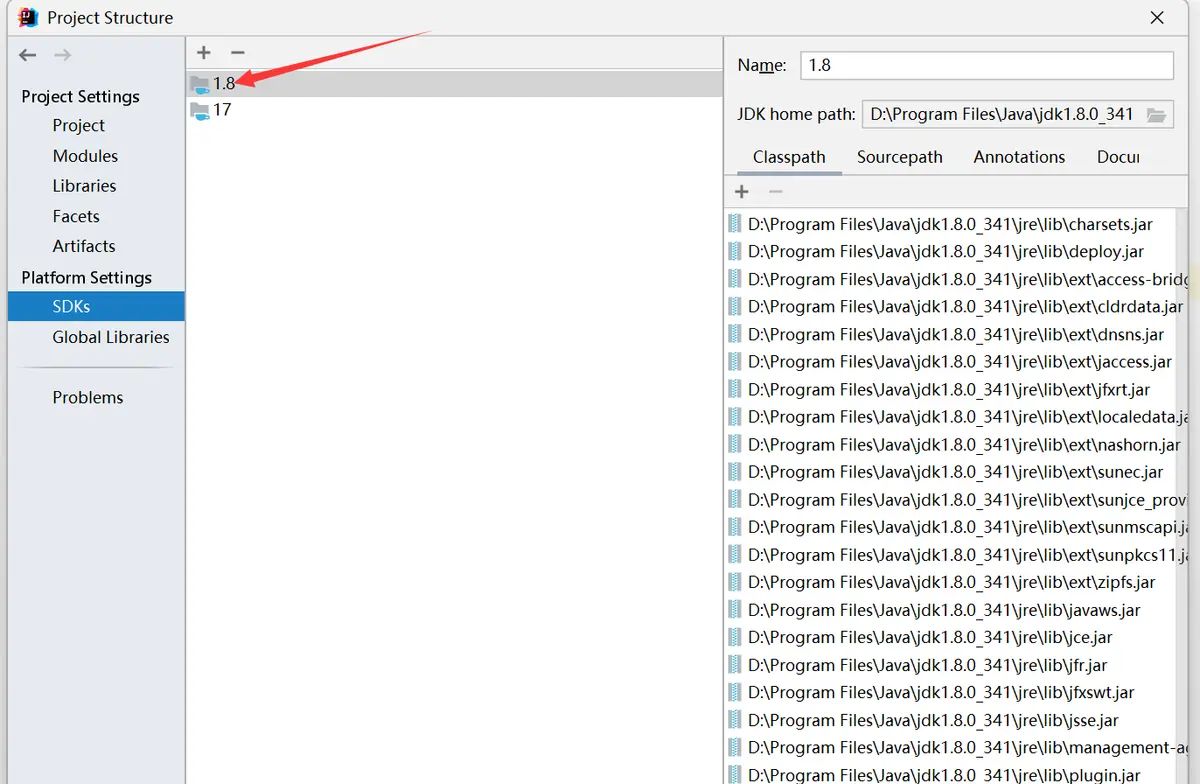Click the jar icon beside jfxswt.jar

(x=735, y=692)
